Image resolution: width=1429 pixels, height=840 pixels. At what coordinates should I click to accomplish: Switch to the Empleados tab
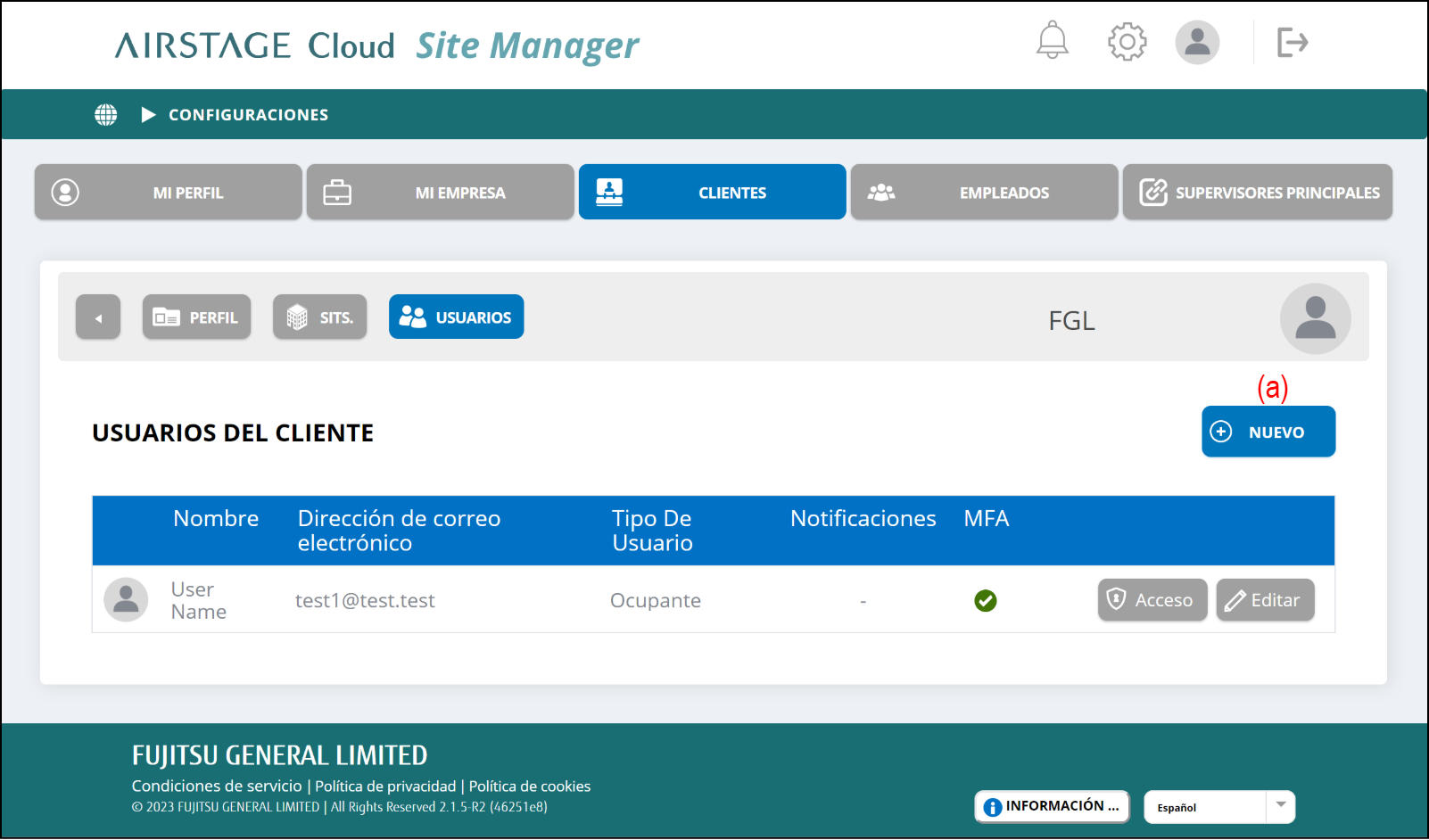[x=984, y=193]
